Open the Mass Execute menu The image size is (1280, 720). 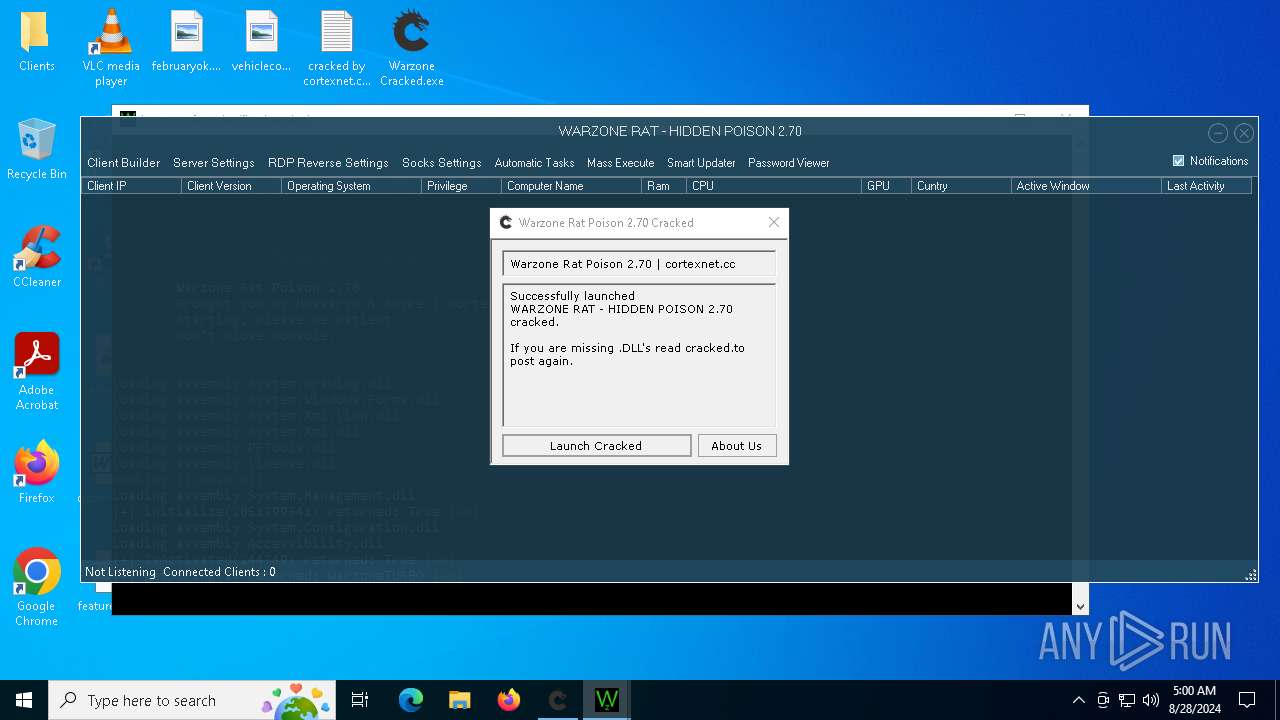pyautogui.click(x=620, y=163)
